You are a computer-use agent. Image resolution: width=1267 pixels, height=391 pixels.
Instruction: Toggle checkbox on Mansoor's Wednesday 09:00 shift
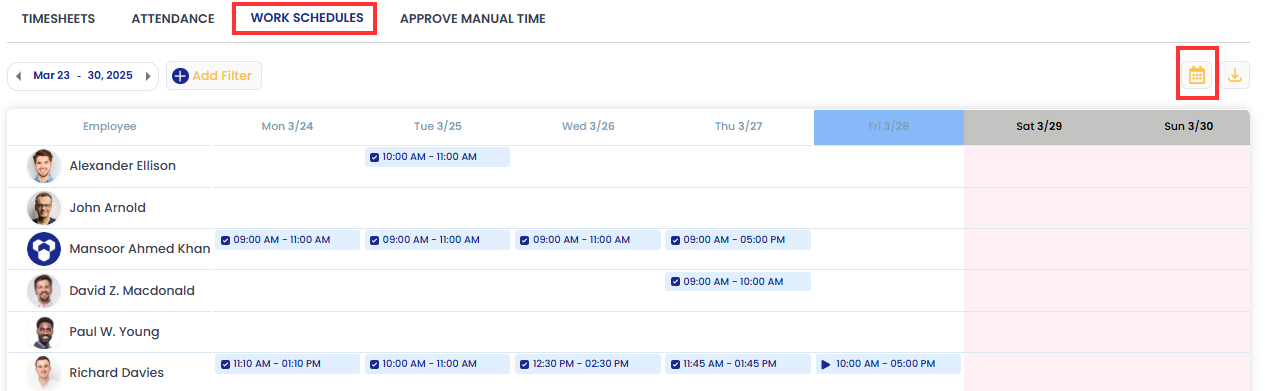525,240
